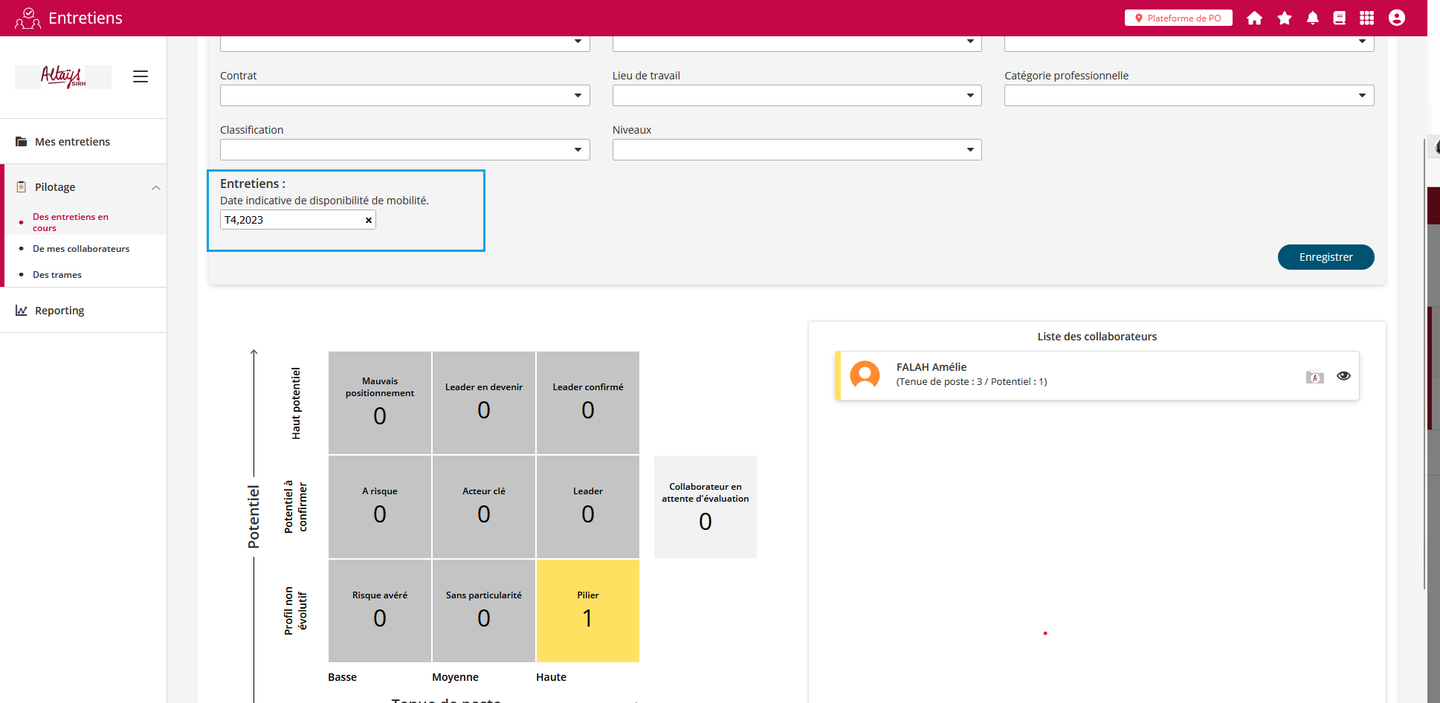
Task: Toggle the hamburger sidebar menu
Action: point(140,76)
